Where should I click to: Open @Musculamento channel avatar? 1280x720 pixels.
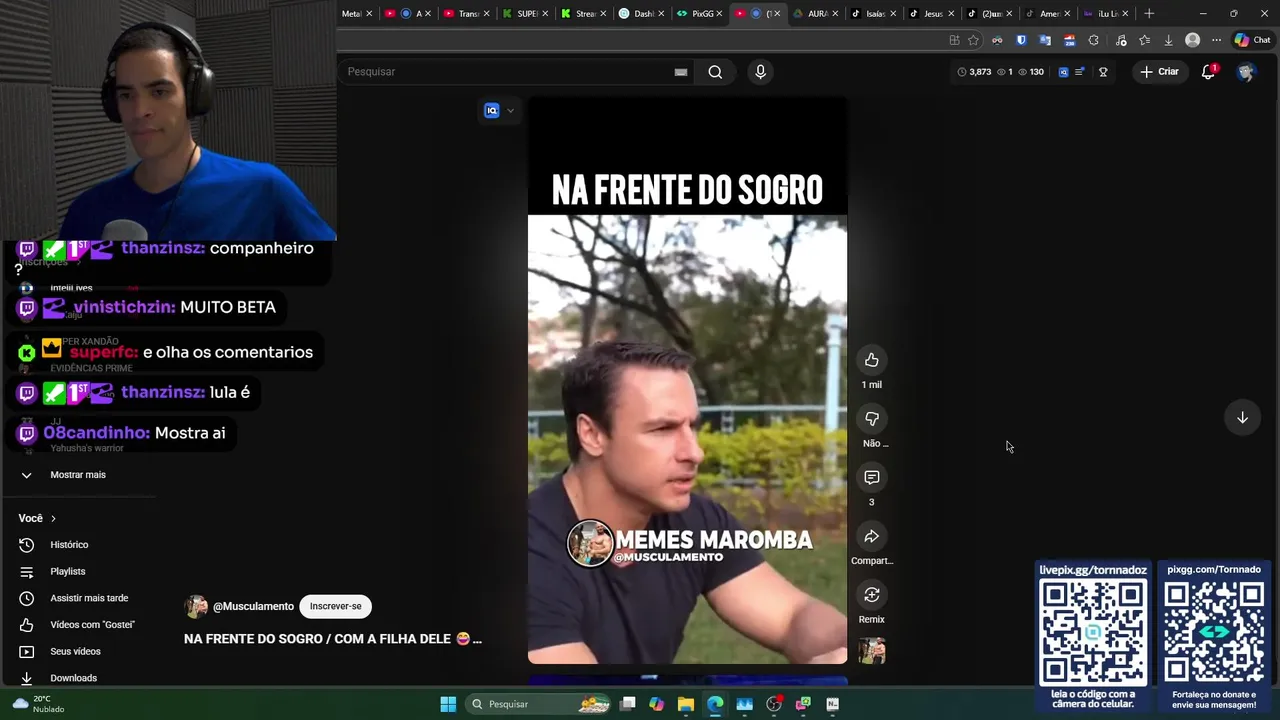point(196,606)
